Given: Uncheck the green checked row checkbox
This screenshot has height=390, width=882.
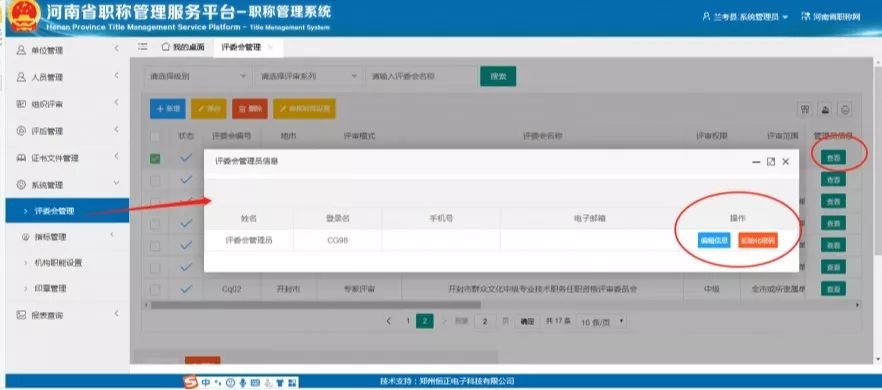Looking at the screenshot, I should pos(155,159).
